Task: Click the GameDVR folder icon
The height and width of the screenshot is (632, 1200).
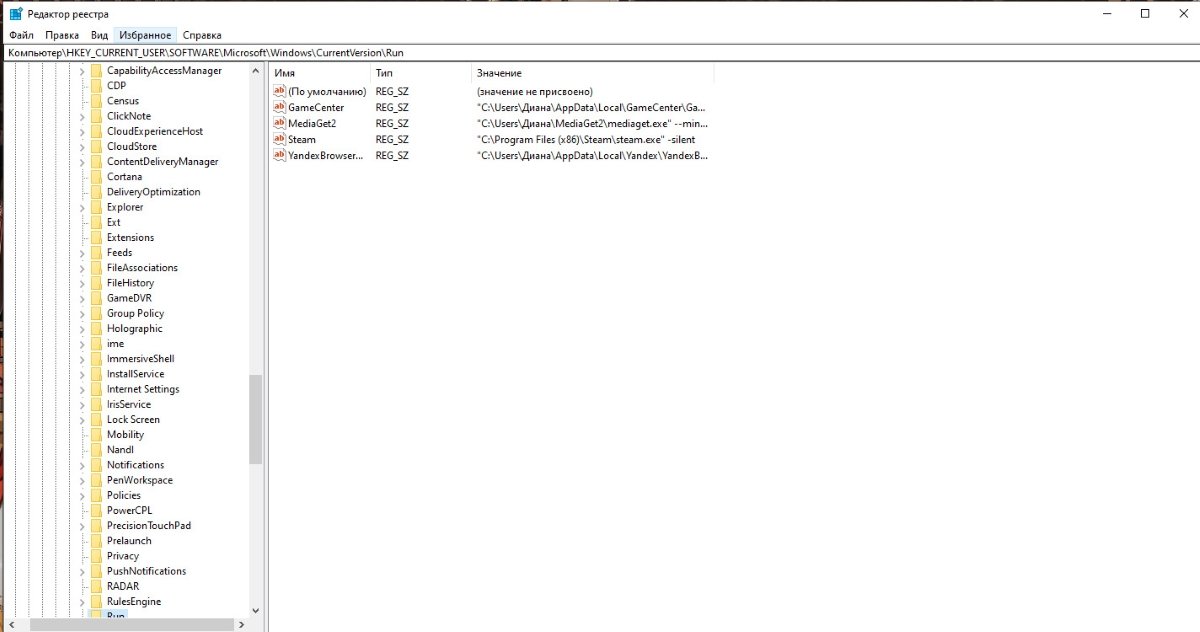Action: tap(96, 298)
